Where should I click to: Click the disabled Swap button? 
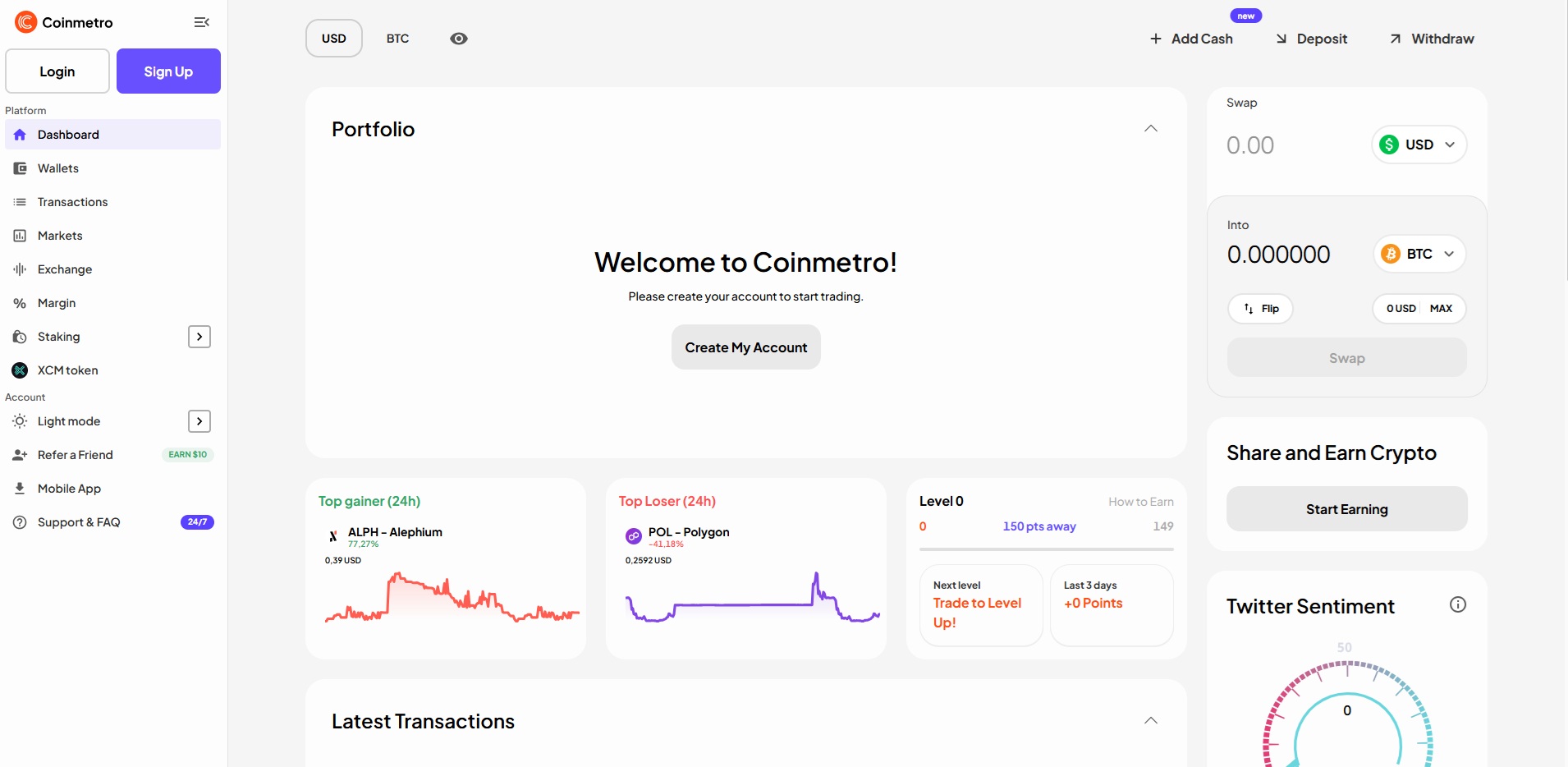coord(1347,358)
